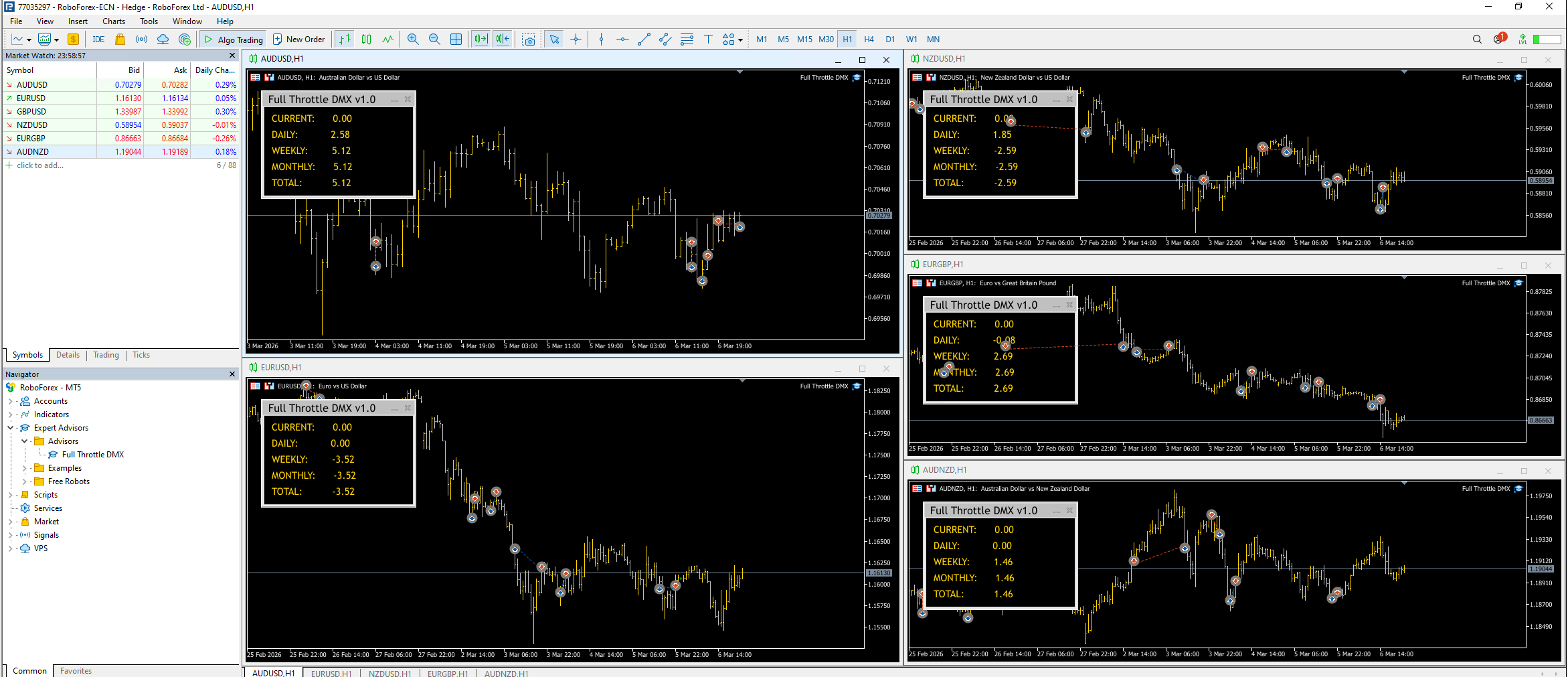Collapse the Advisors folder
This screenshot has width=1568, height=677.
(x=24, y=441)
